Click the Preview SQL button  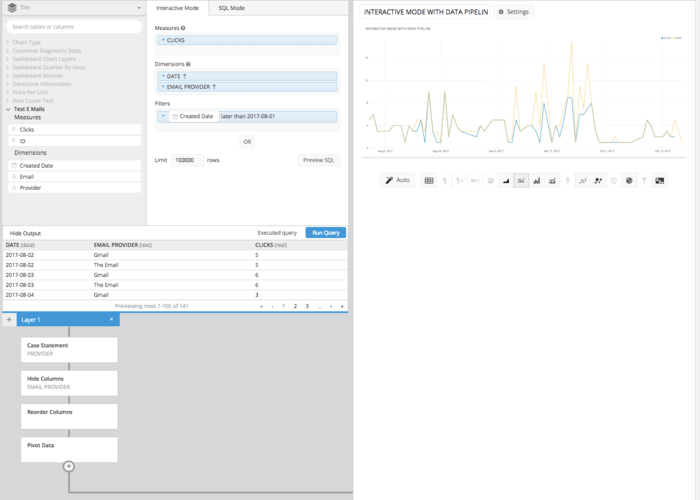click(319, 160)
